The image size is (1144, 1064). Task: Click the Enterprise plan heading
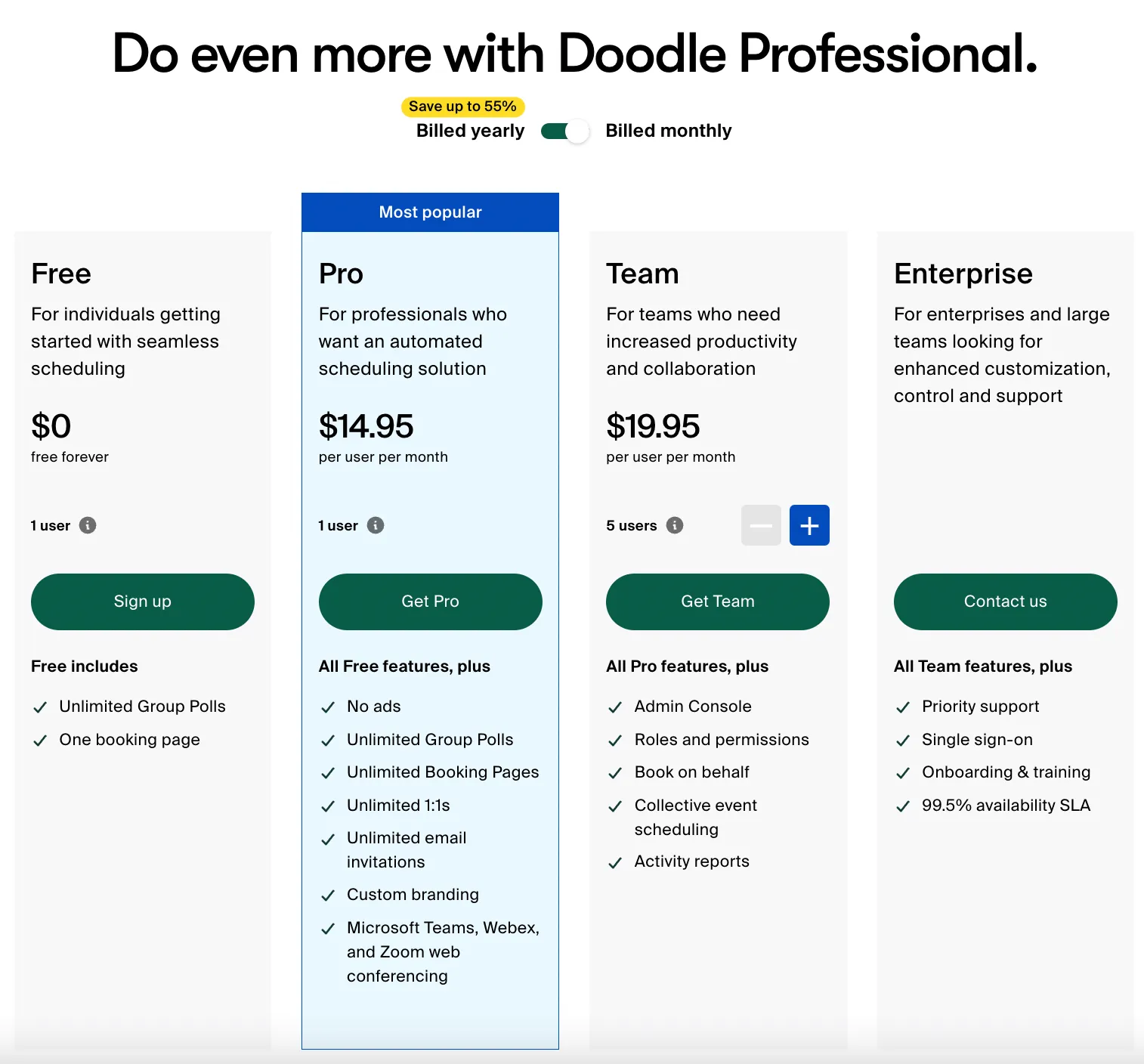pyautogui.click(x=963, y=274)
